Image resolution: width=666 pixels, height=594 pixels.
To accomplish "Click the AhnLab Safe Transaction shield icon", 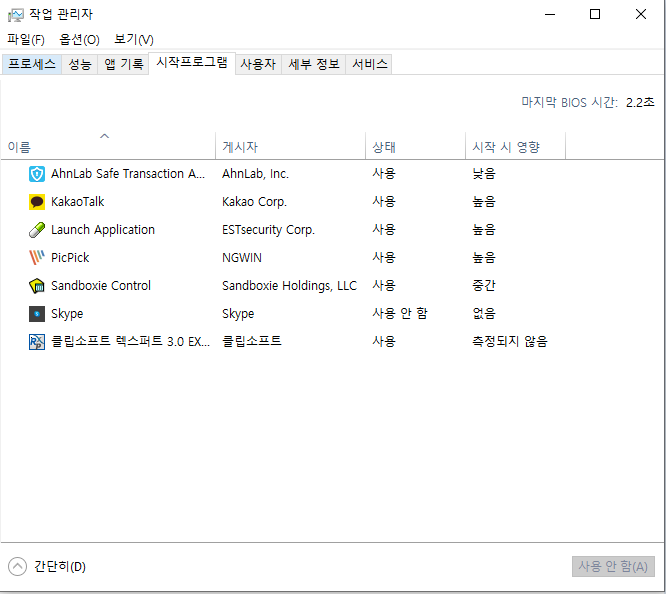I will (x=37, y=173).
